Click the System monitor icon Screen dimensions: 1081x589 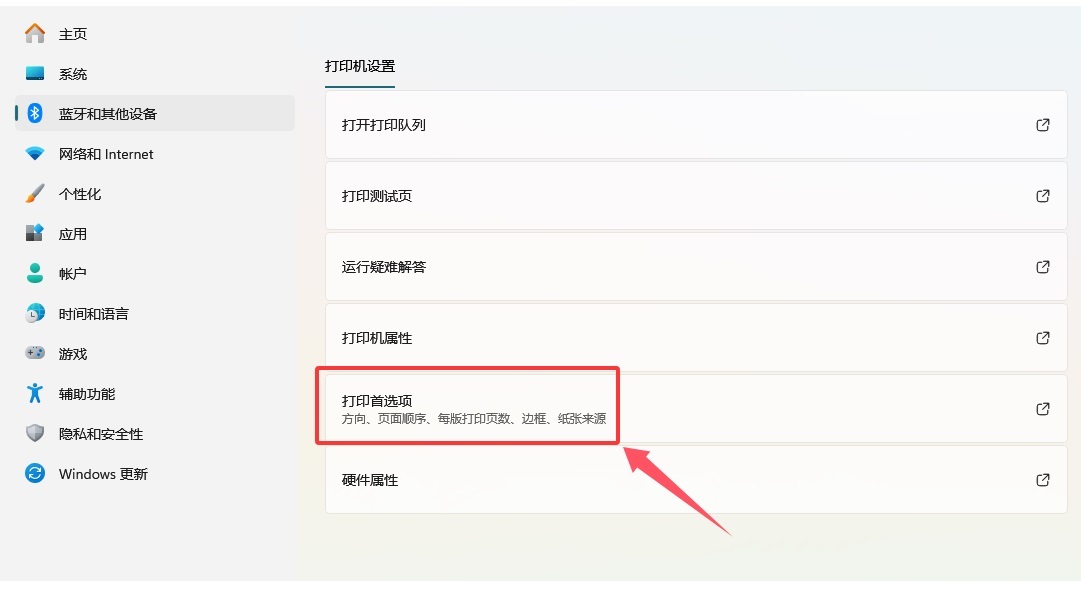pyautogui.click(x=34, y=73)
